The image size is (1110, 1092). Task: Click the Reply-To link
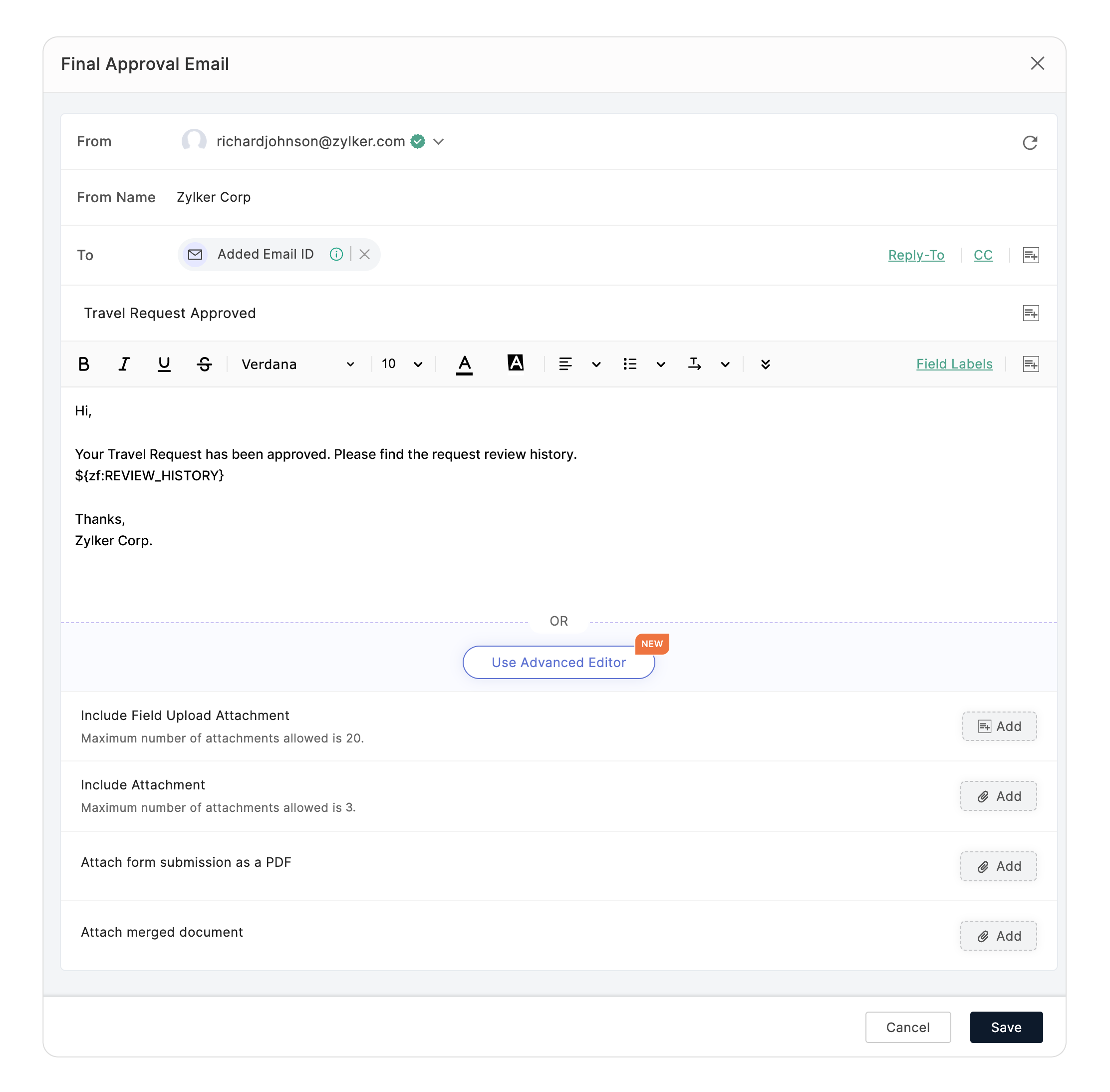[916, 255]
